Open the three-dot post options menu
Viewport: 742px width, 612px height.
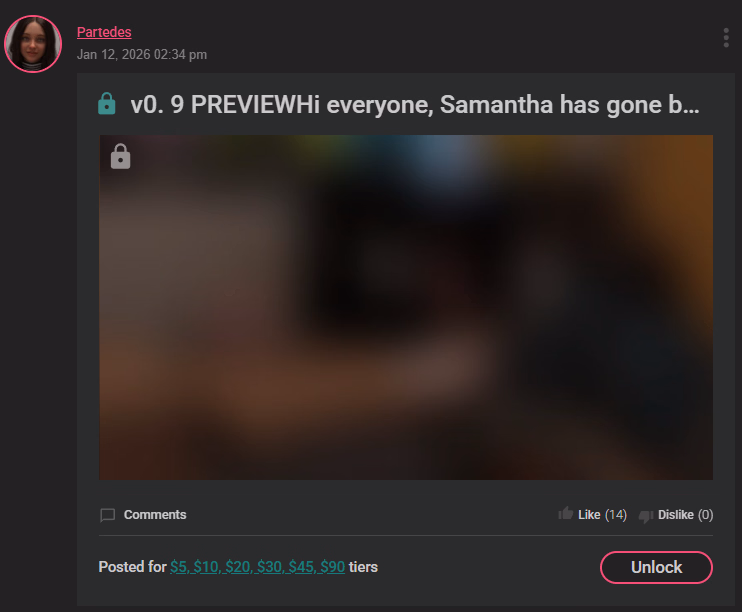726,38
